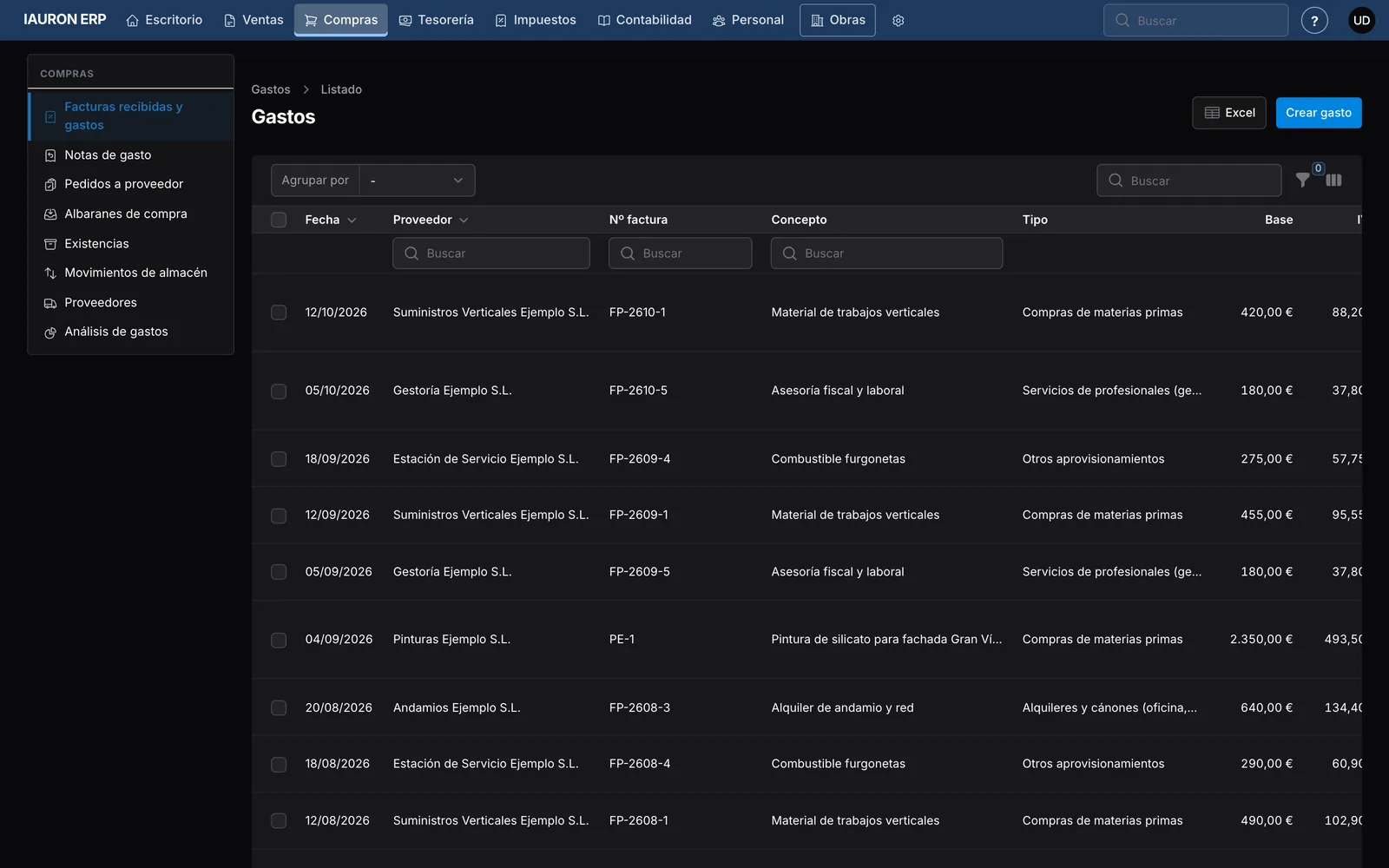
Task: Open the column chooser icon
Action: 1334,181
